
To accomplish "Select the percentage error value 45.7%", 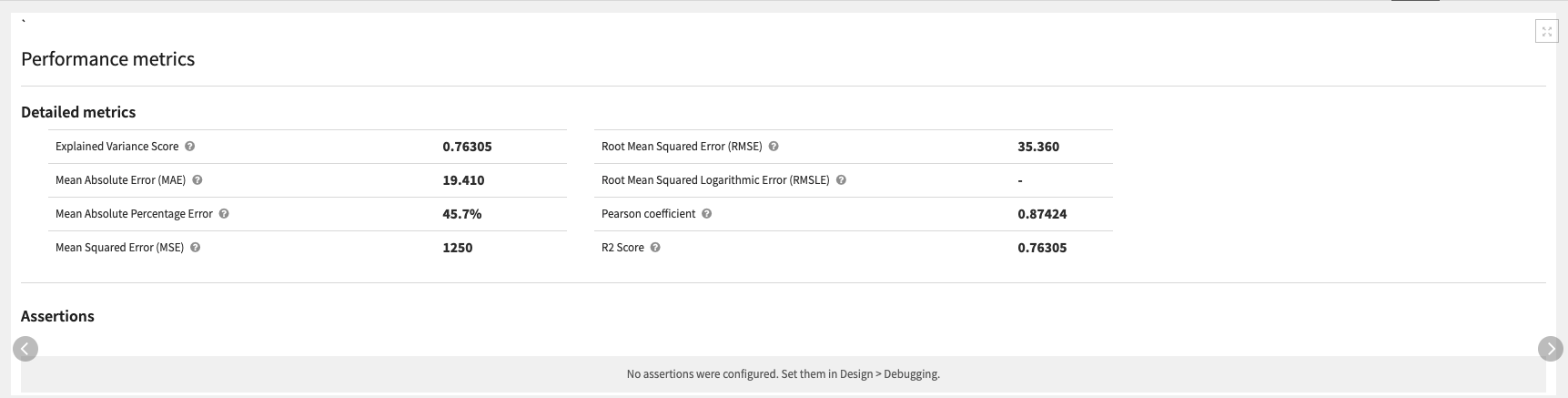I will [462, 214].
